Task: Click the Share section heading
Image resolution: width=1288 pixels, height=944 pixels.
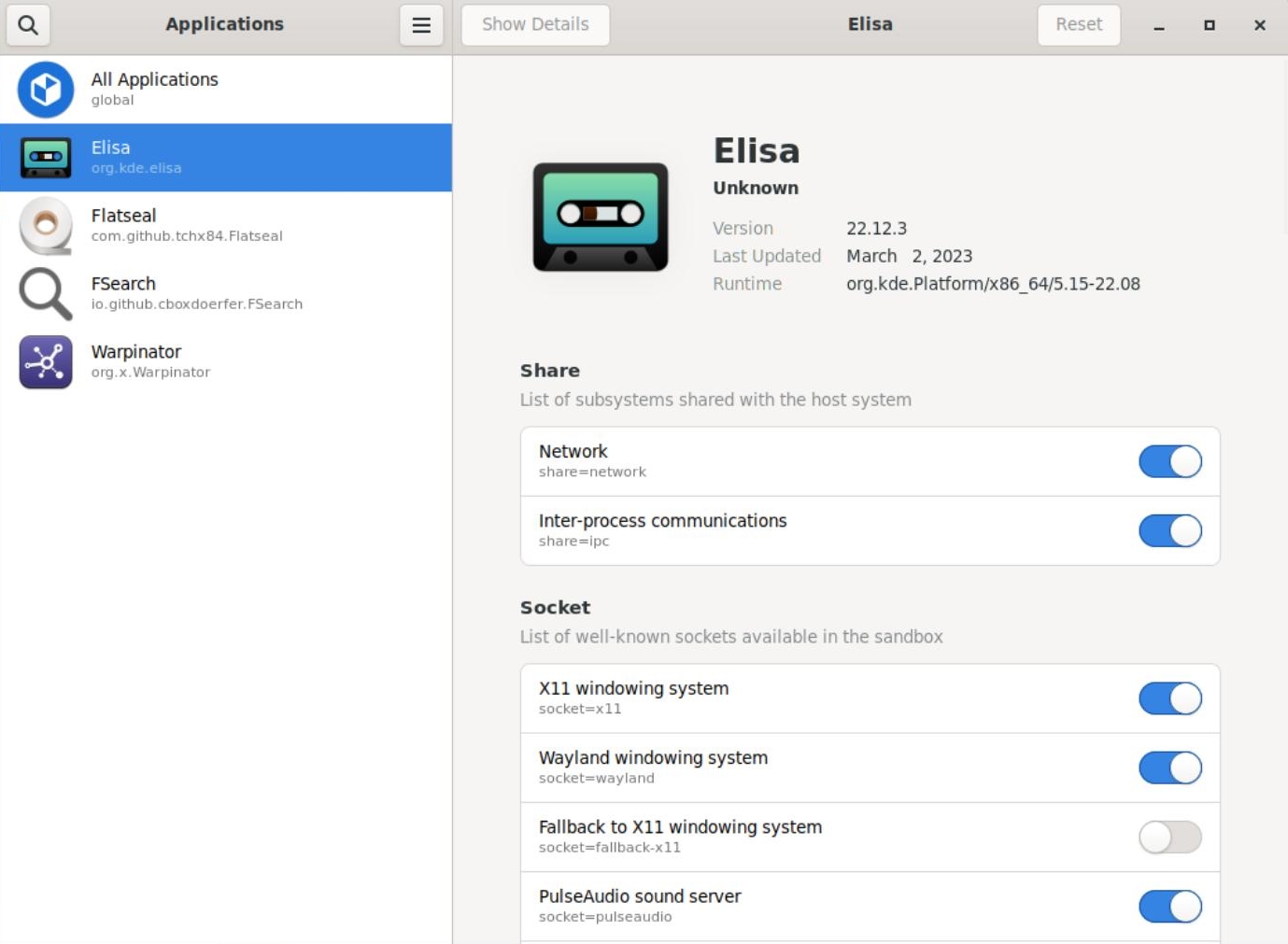Action: pyautogui.click(x=550, y=371)
